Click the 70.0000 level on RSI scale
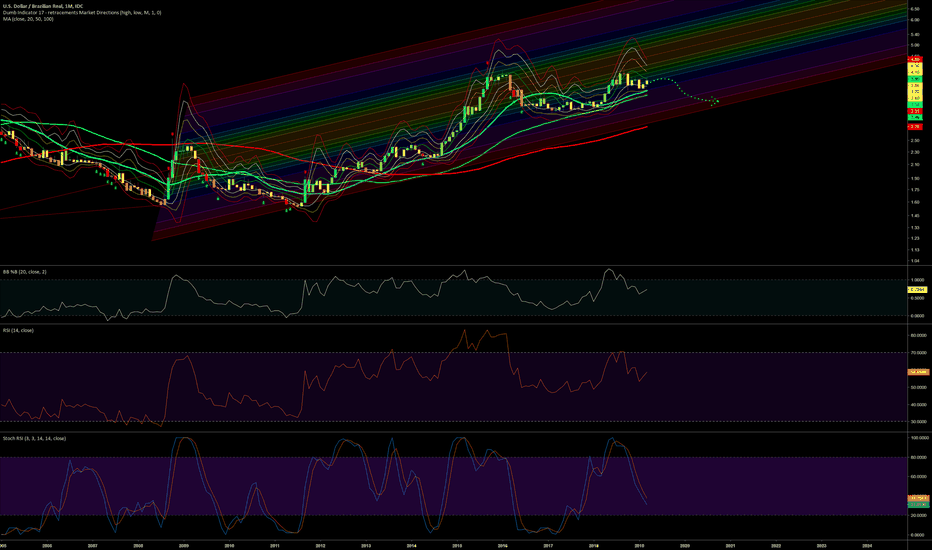 pos(918,353)
